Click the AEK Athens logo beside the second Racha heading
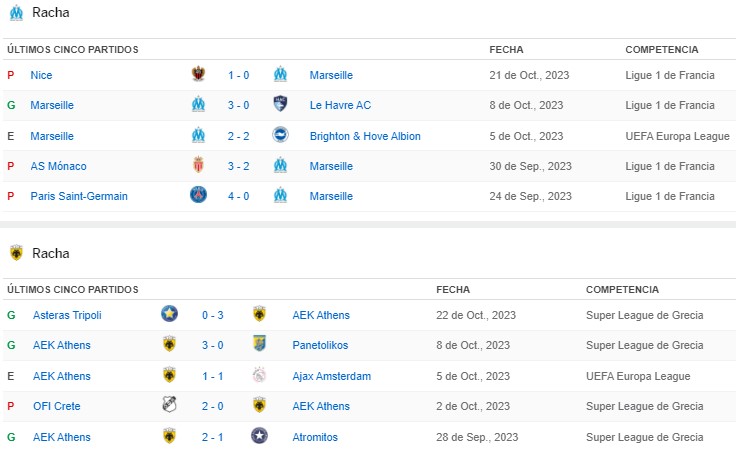 pyautogui.click(x=16, y=253)
